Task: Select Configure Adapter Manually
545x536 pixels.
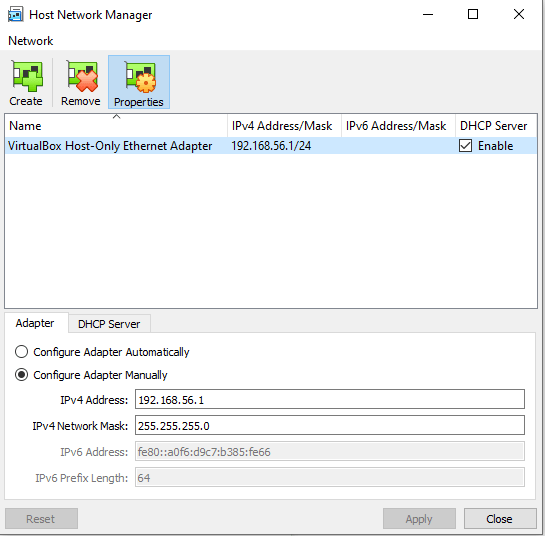Action: [91, 375]
